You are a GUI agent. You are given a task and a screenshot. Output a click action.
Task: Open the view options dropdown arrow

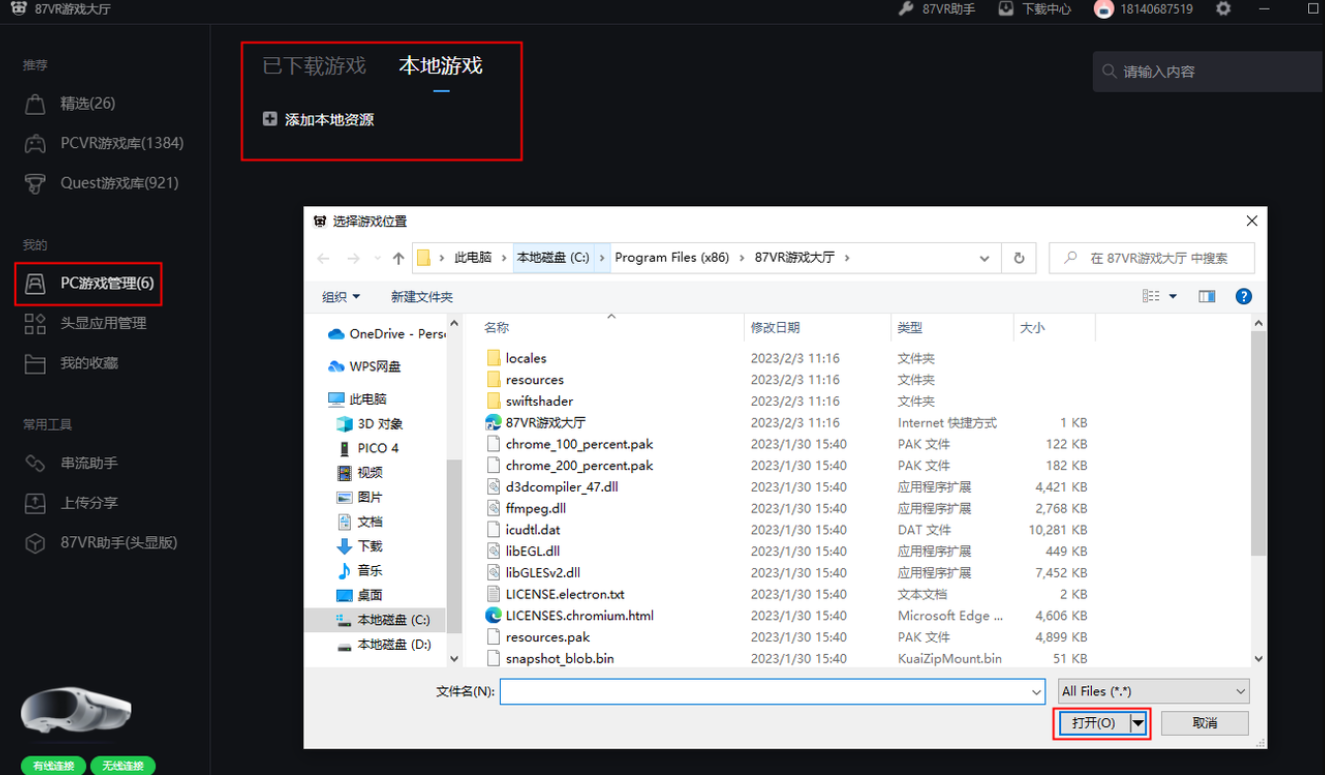[x=1173, y=297]
